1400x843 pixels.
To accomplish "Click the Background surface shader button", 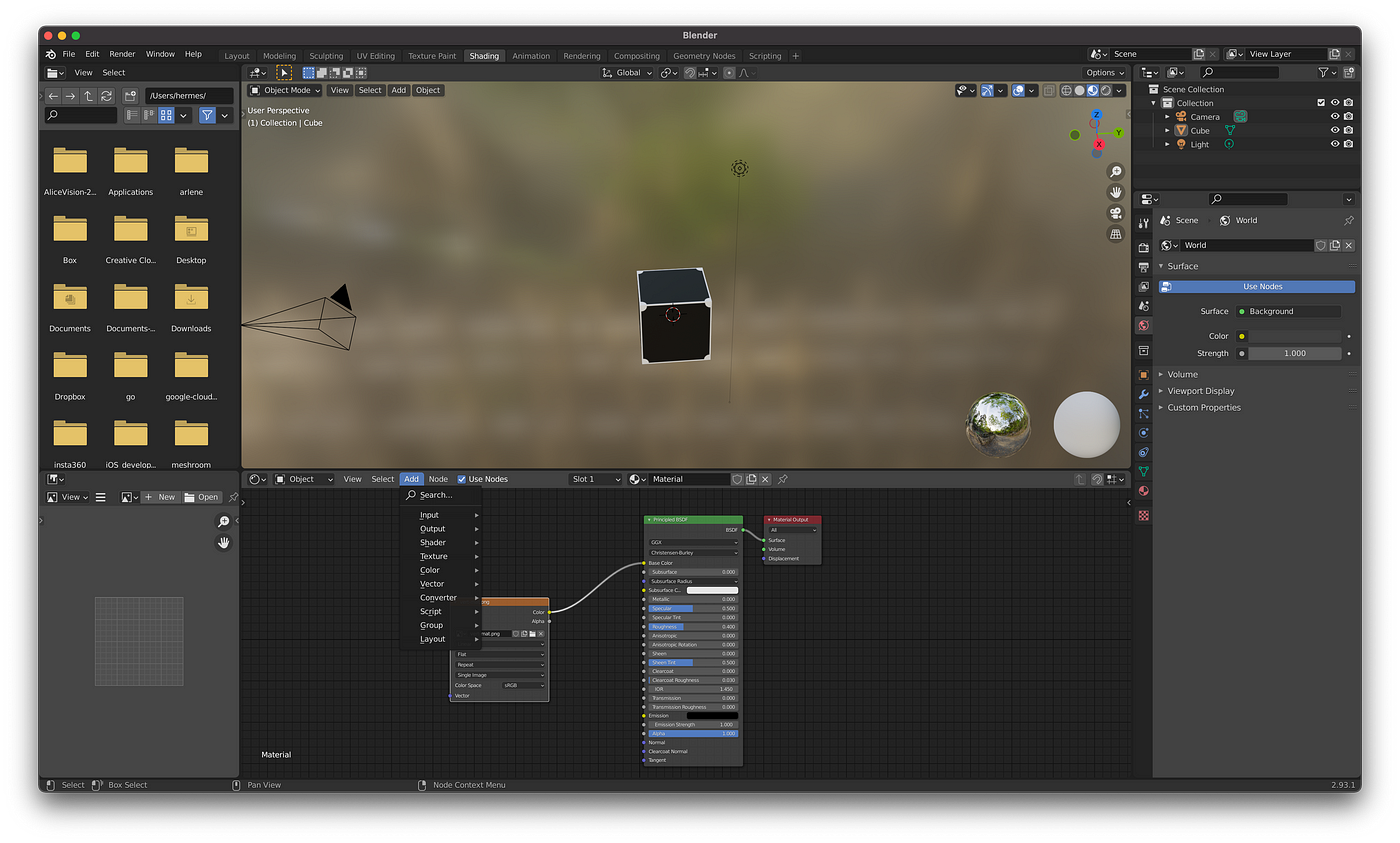I will click(x=1288, y=311).
